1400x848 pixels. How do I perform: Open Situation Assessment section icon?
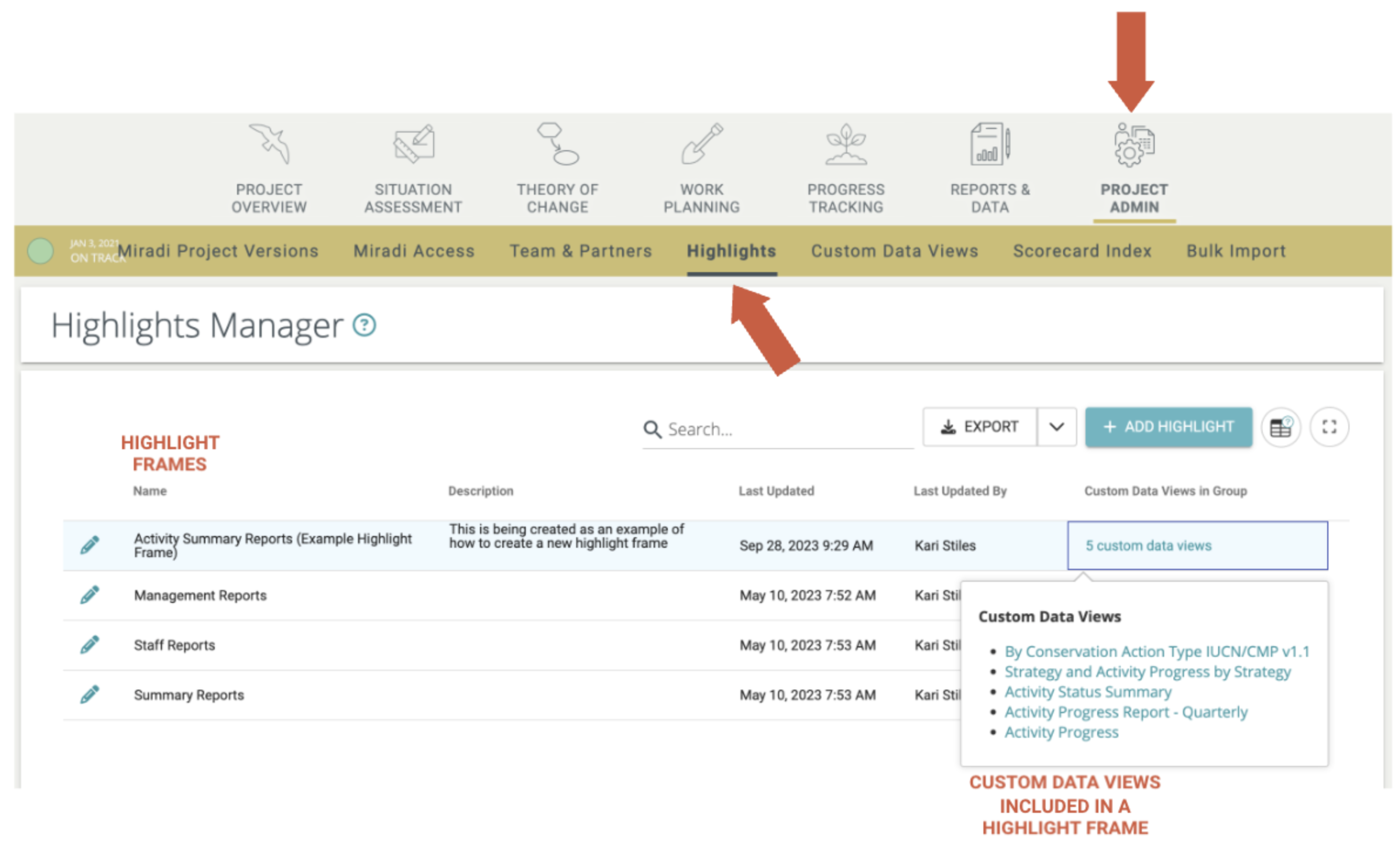tap(413, 144)
